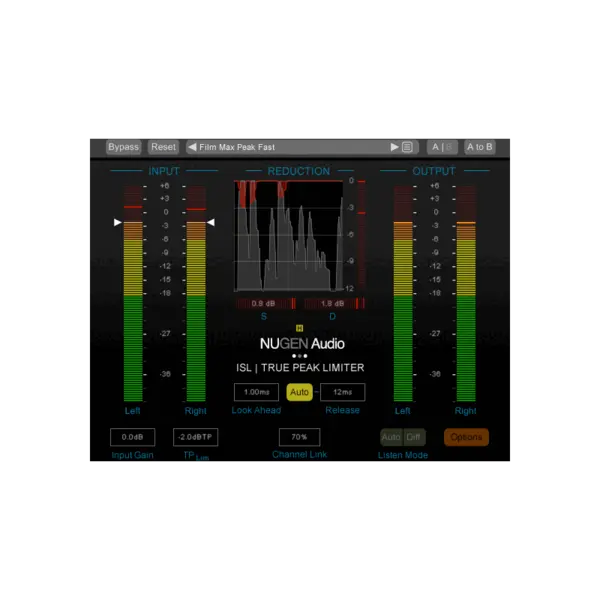Click the ISL | TRUE PEAK LIMITER title
Viewport: 600px width, 600px height.
tap(300, 368)
